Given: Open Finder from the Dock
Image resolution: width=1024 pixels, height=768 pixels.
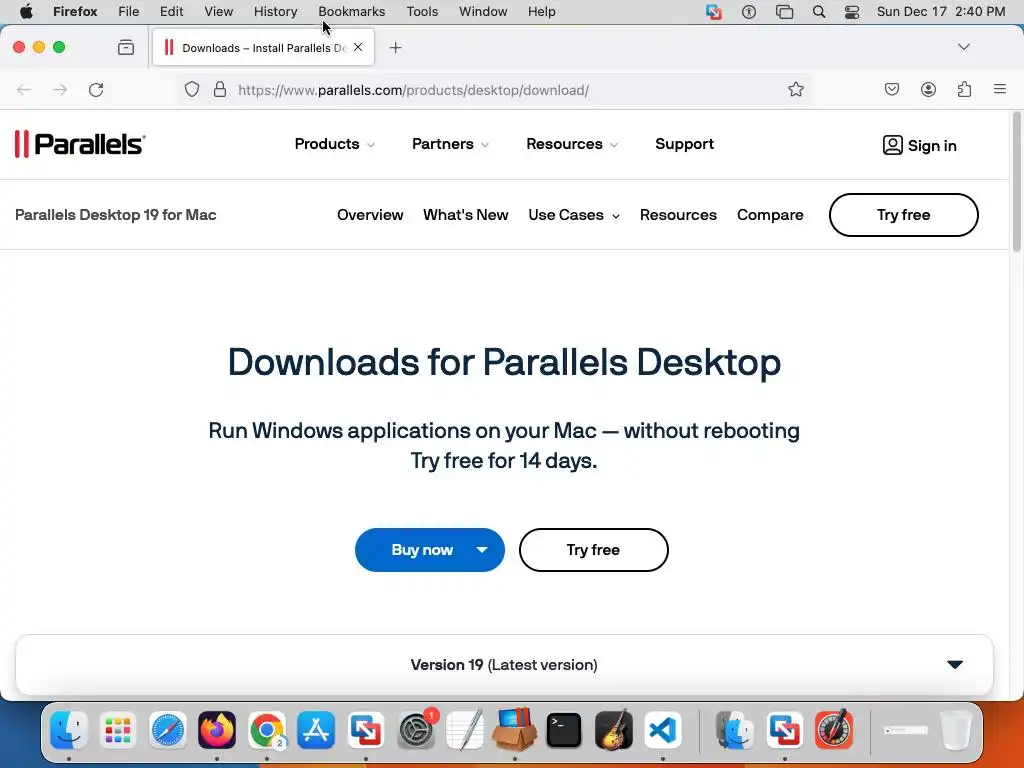Looking at the screenshot, I should [x=69, y=729].
